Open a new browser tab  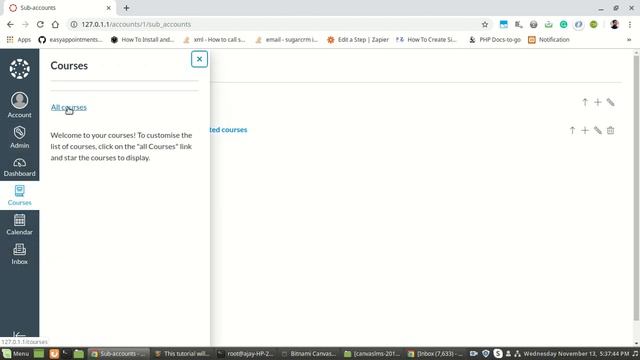(x=127, y=8)
